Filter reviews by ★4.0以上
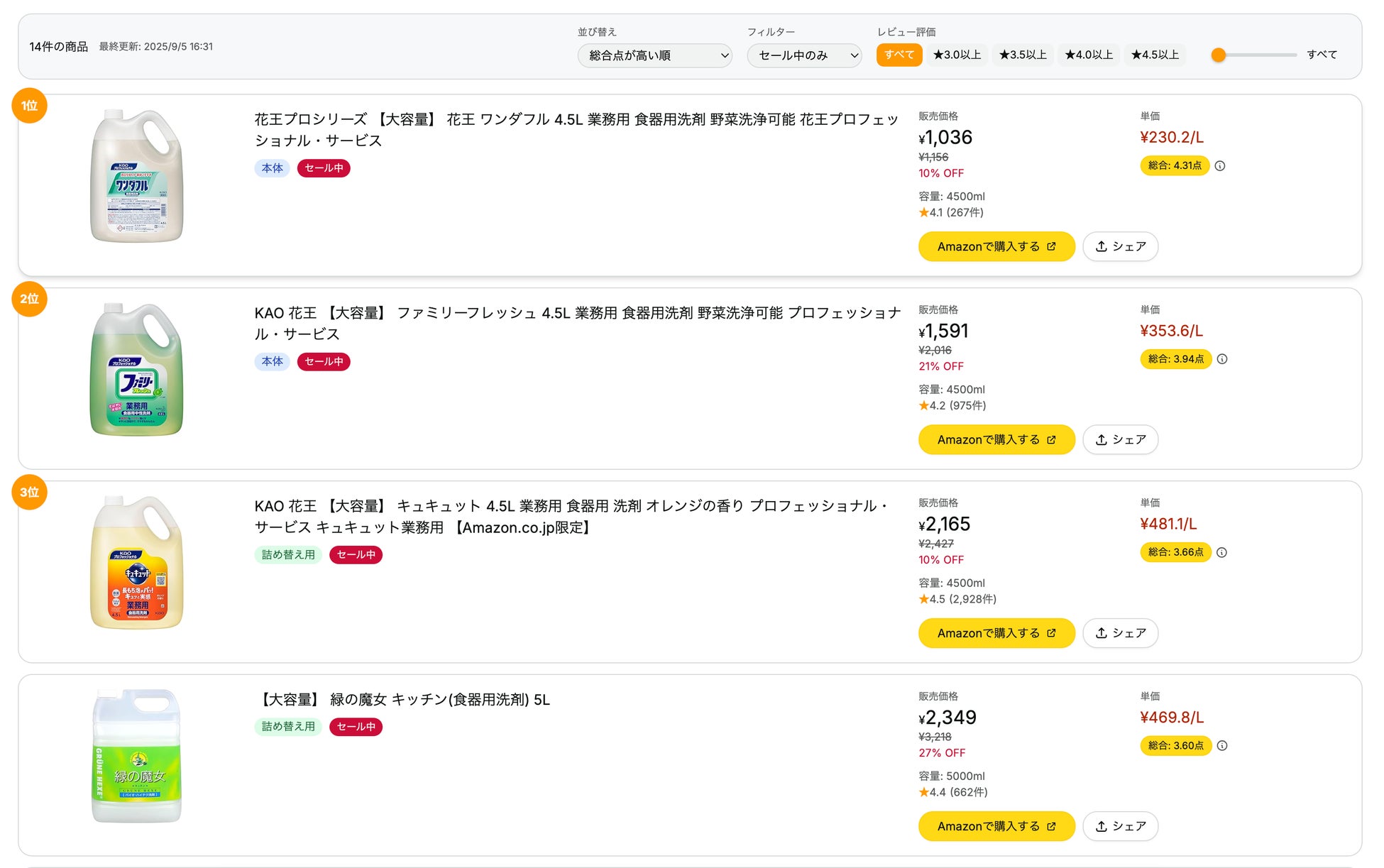Image resolution: width=1384 pixels, height=868 pixels. click(1089, 55)
